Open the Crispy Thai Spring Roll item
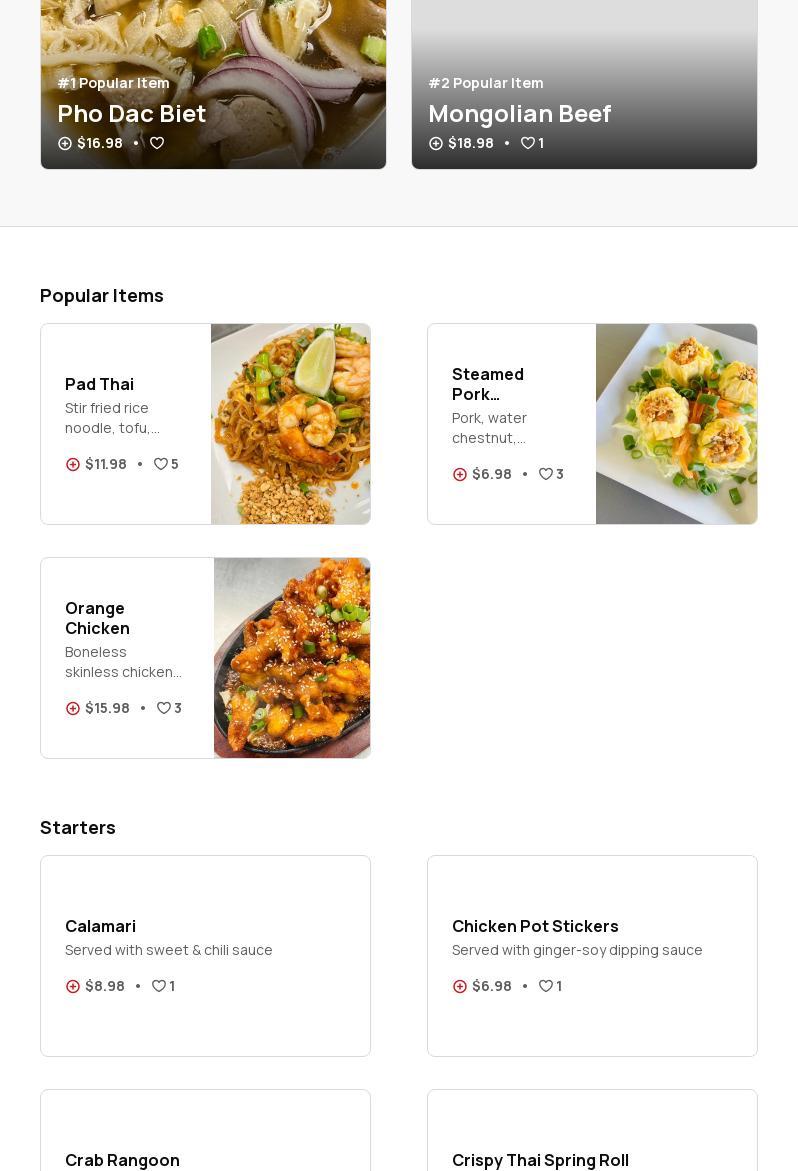Image resolution: width=798 pixels, height=1171 pixels. (x=540, y=1160)
